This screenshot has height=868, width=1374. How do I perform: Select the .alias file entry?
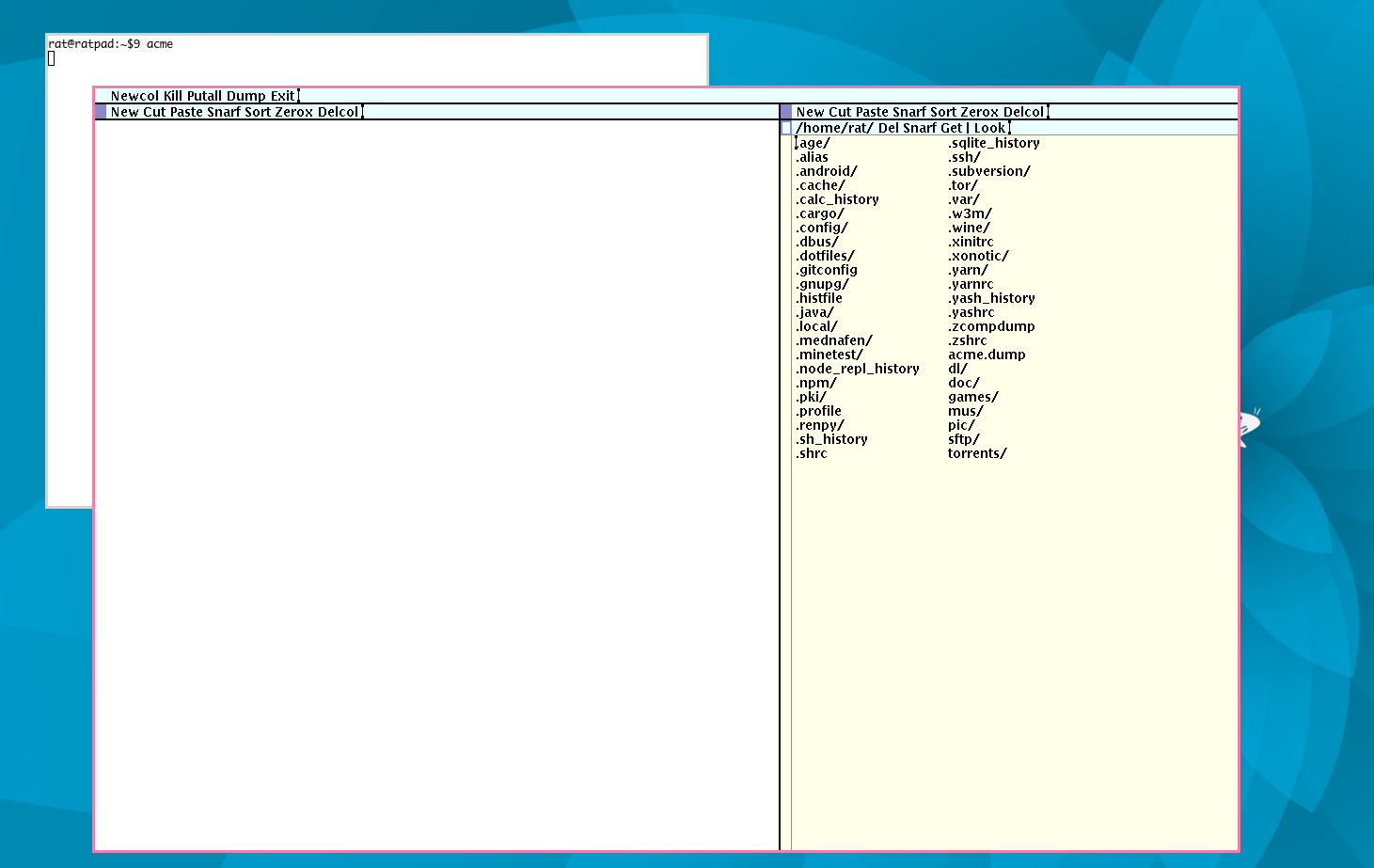click(813, 157)
